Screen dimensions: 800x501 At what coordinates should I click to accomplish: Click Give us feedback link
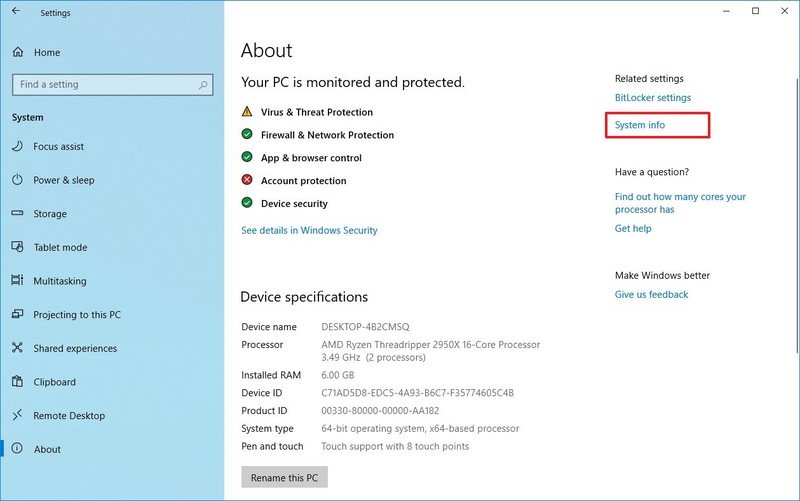(651, 295)
